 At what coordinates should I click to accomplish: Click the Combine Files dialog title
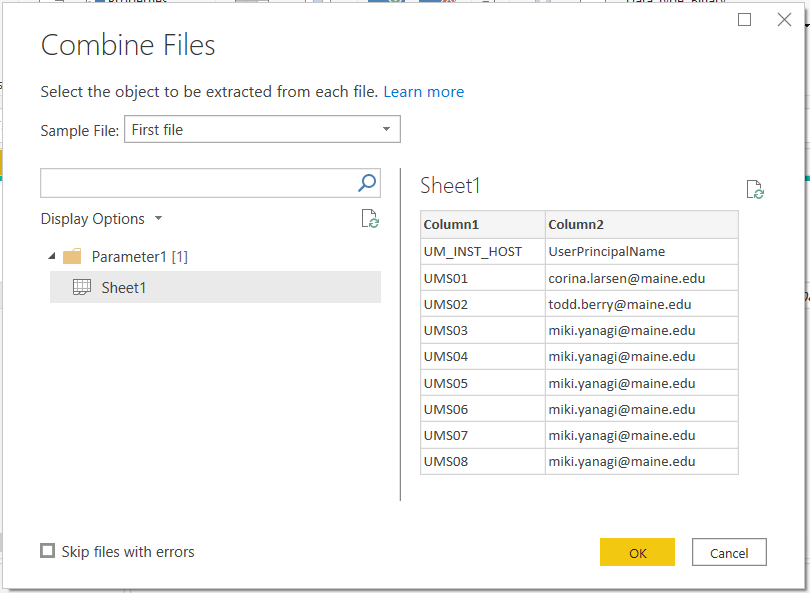pos(128,45)
